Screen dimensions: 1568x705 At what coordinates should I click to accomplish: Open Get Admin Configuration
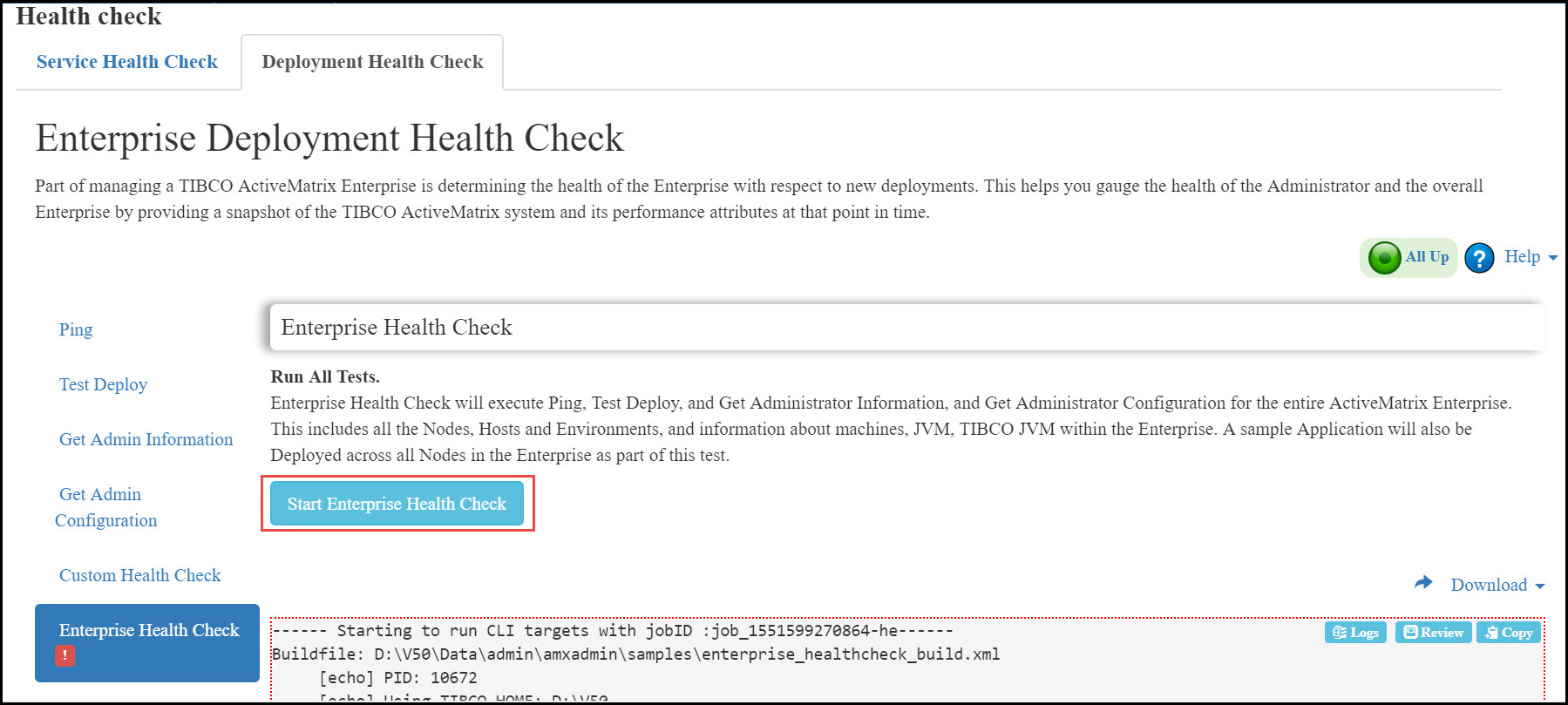coord(105,507)
